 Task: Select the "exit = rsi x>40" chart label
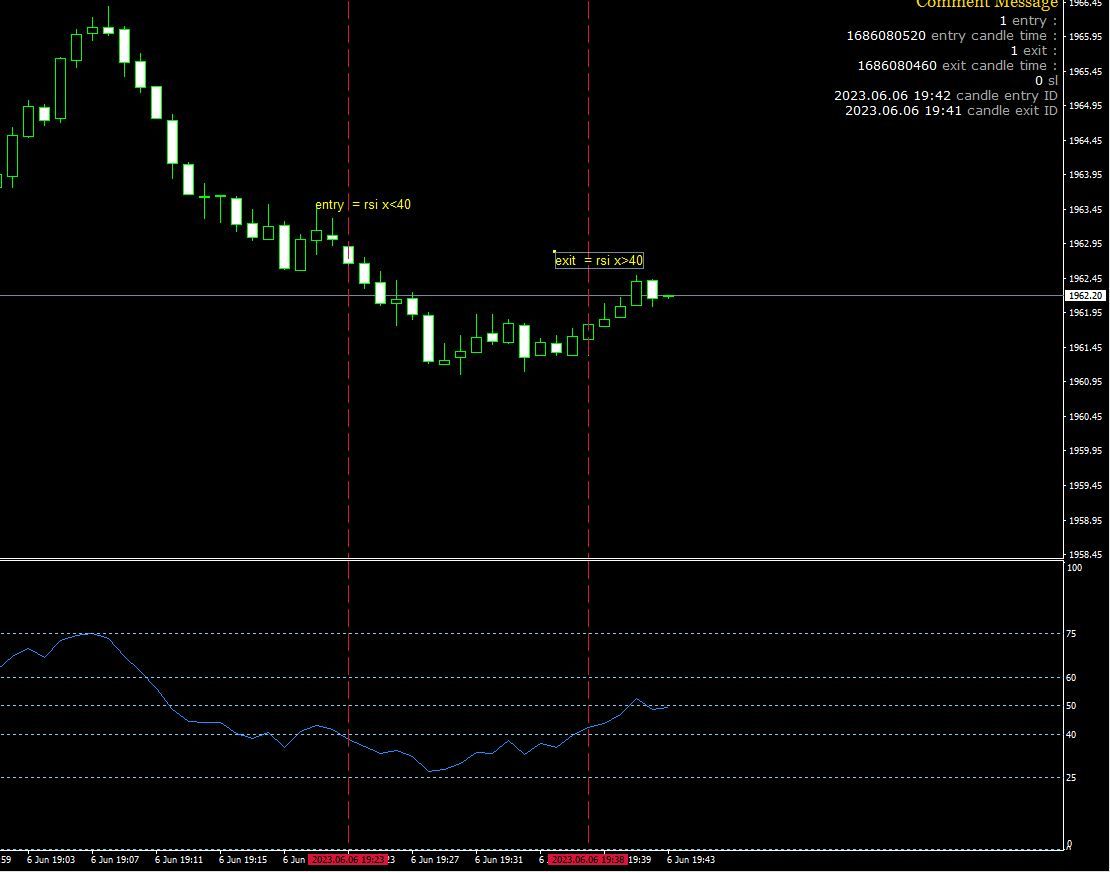point(599,261)
